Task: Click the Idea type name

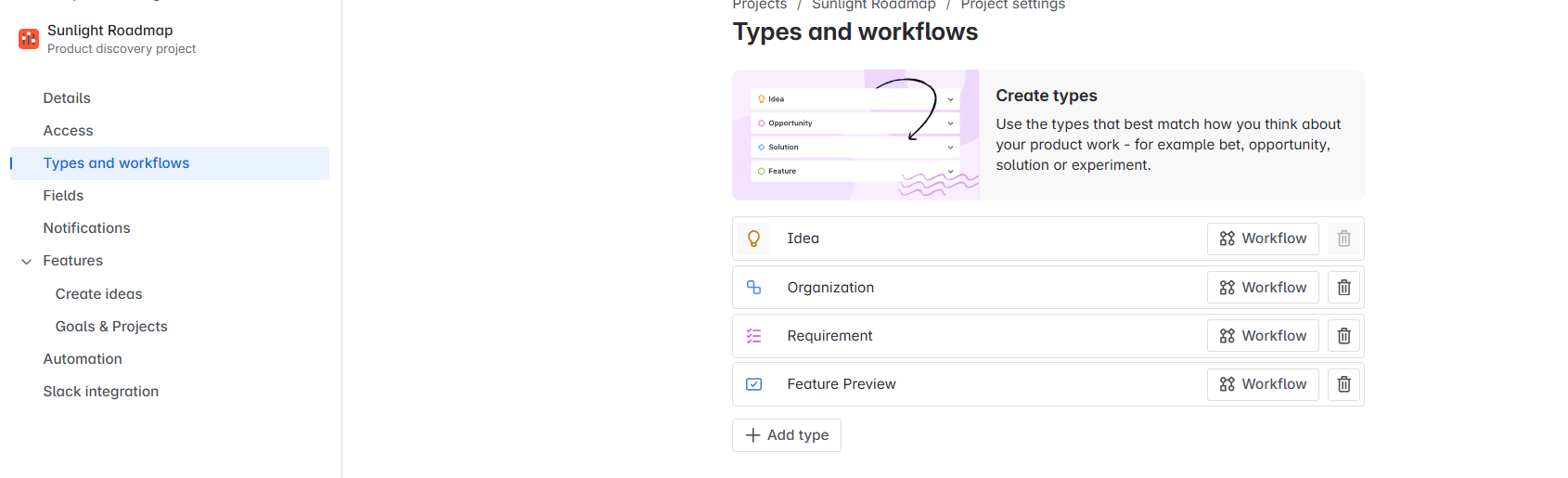Action: (x=803, y=239)
